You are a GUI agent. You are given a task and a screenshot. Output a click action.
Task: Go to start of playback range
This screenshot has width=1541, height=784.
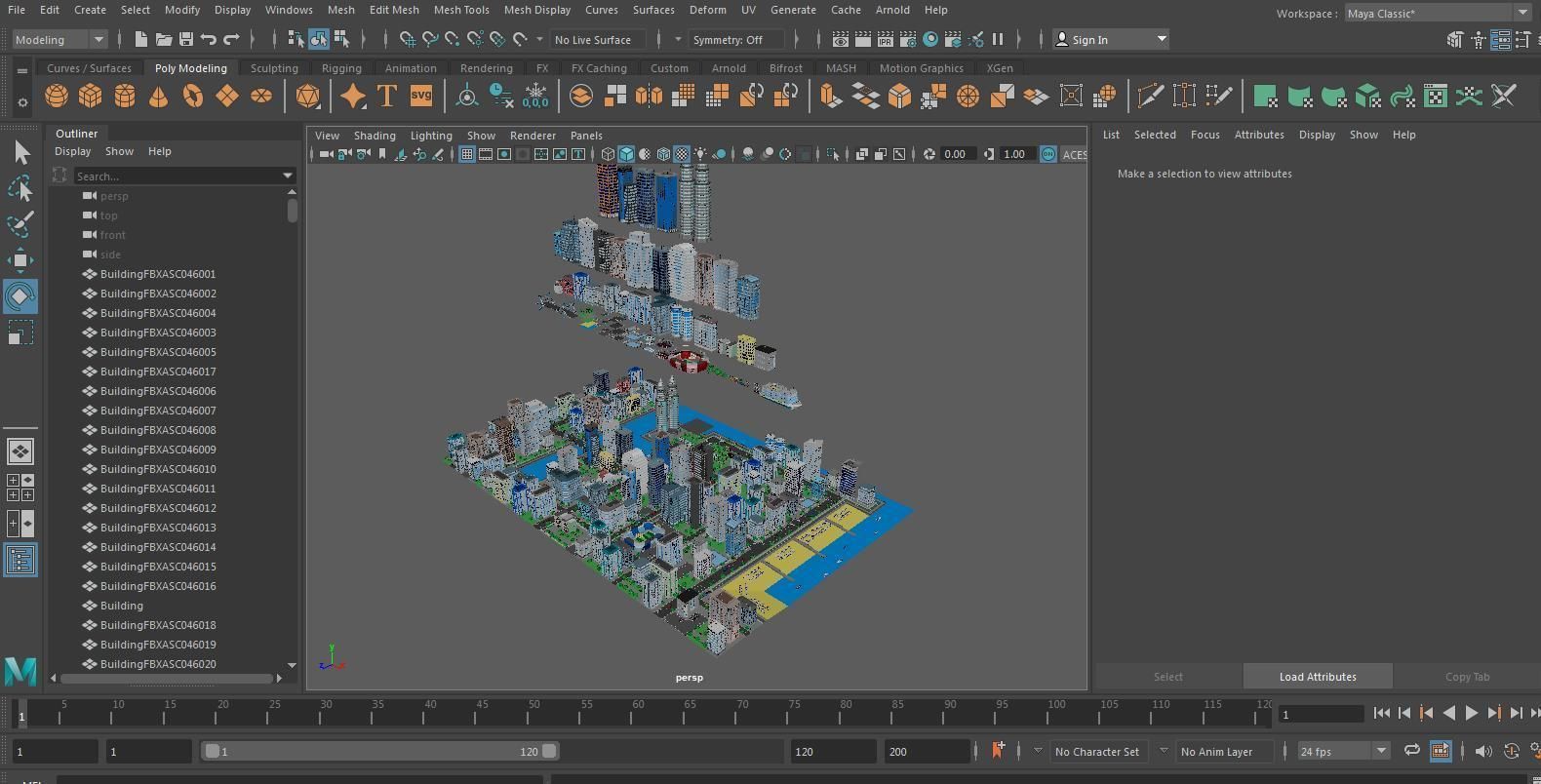coord(1382,713)
